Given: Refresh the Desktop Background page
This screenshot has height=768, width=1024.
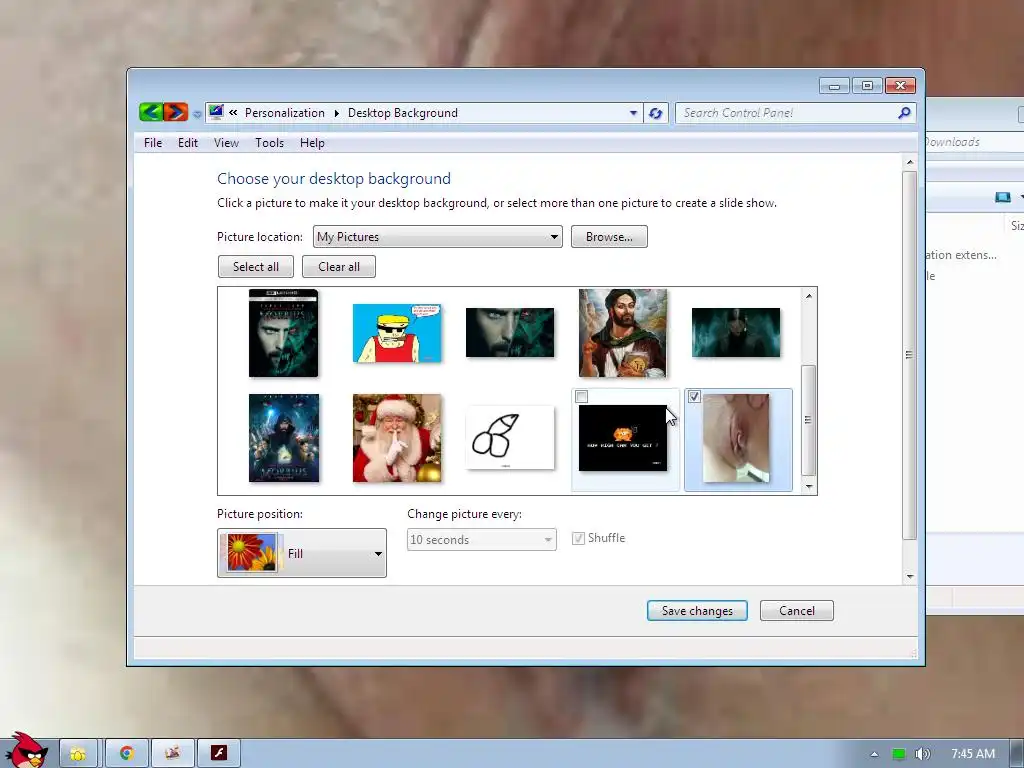Looking at the screenshot, I should (656, 113).
